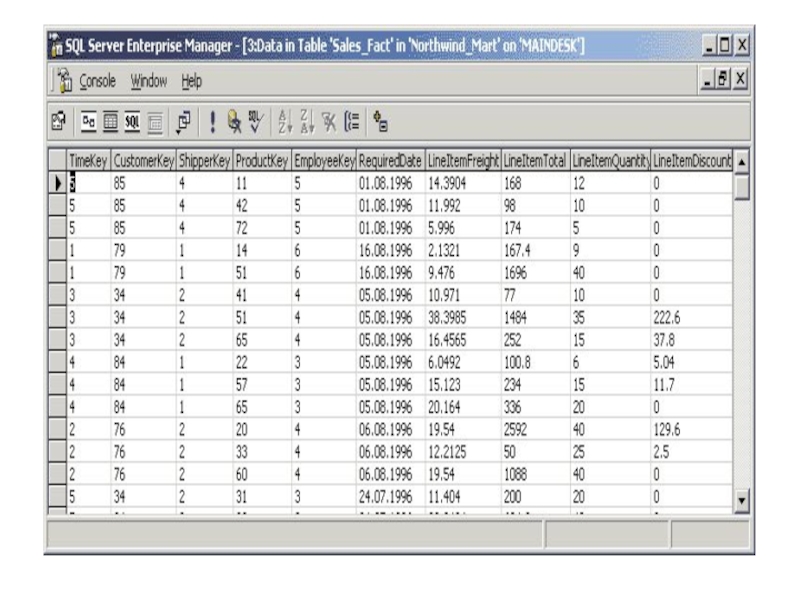Screen dimensions: 800x600
Task: Select the ProductKey column header
Action: coord(262,161)
